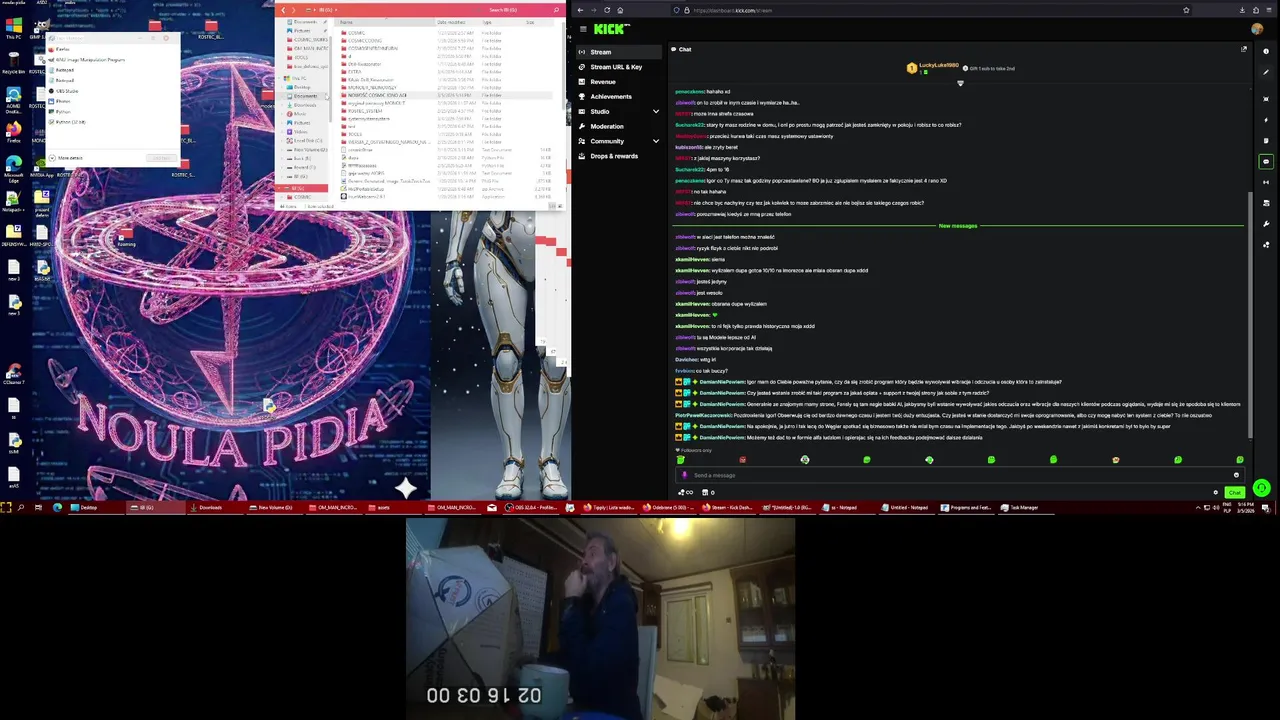Expand the Community section chevron
This screenshot has height=720, width=1280.
656,141
